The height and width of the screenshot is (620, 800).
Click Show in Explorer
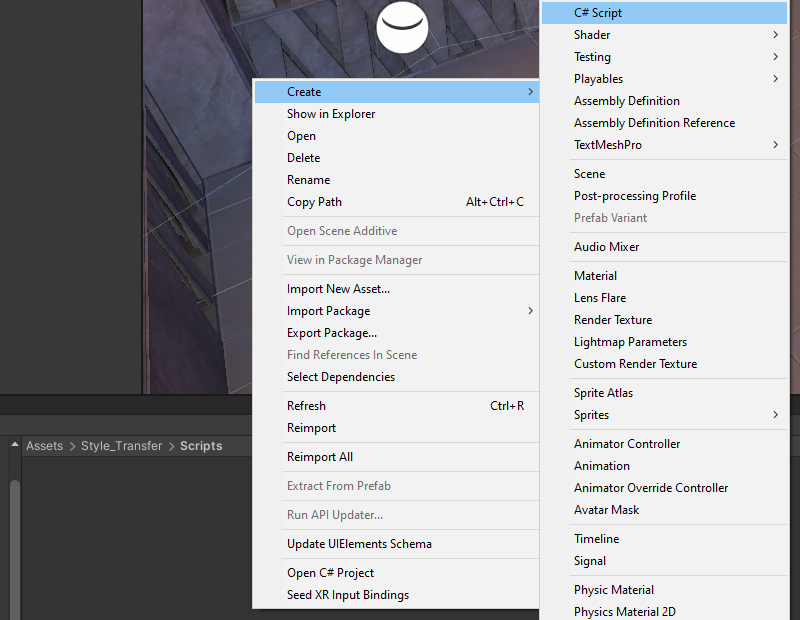[331, 114]
